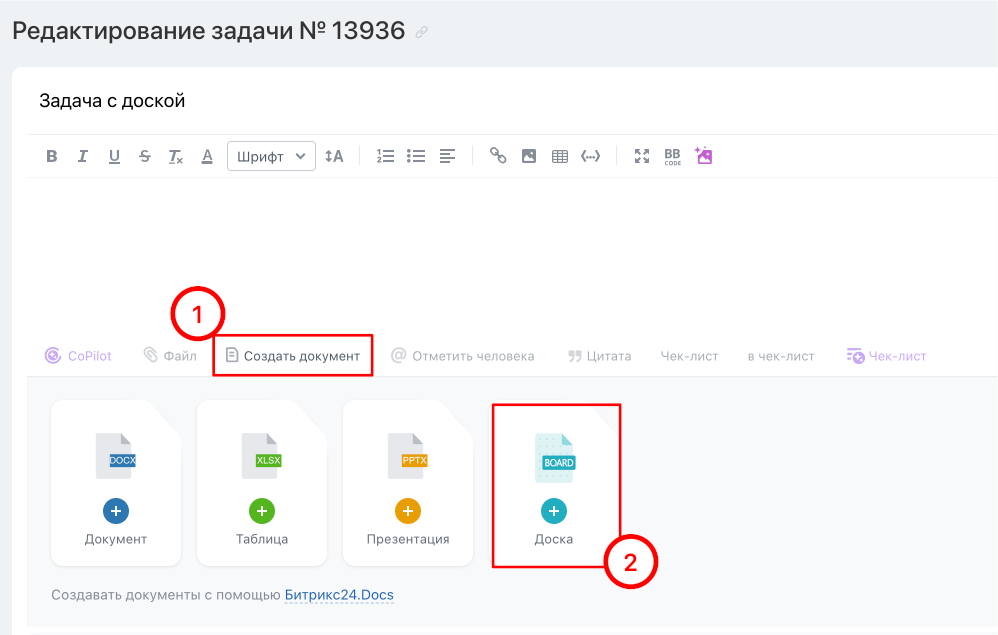Switch editor to BB code mode
This screenshot has width=998, height=635.
pos(671,155)
